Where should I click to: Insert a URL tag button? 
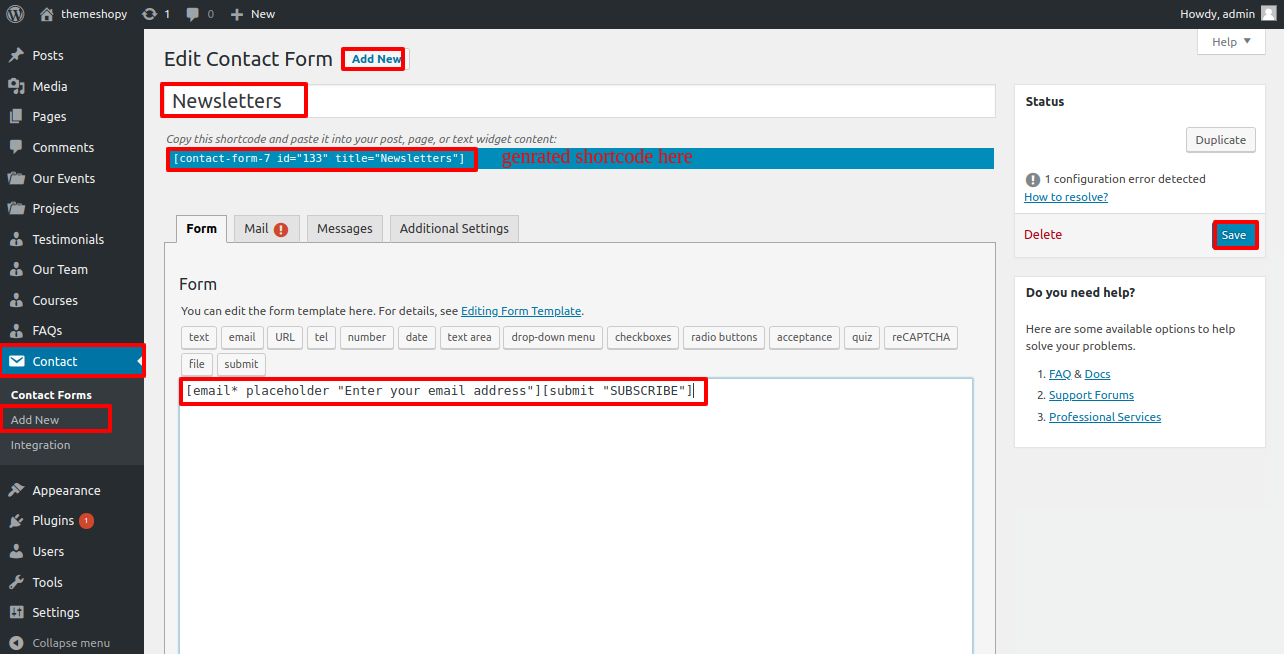pyautogui.click(x=285, y=337)
